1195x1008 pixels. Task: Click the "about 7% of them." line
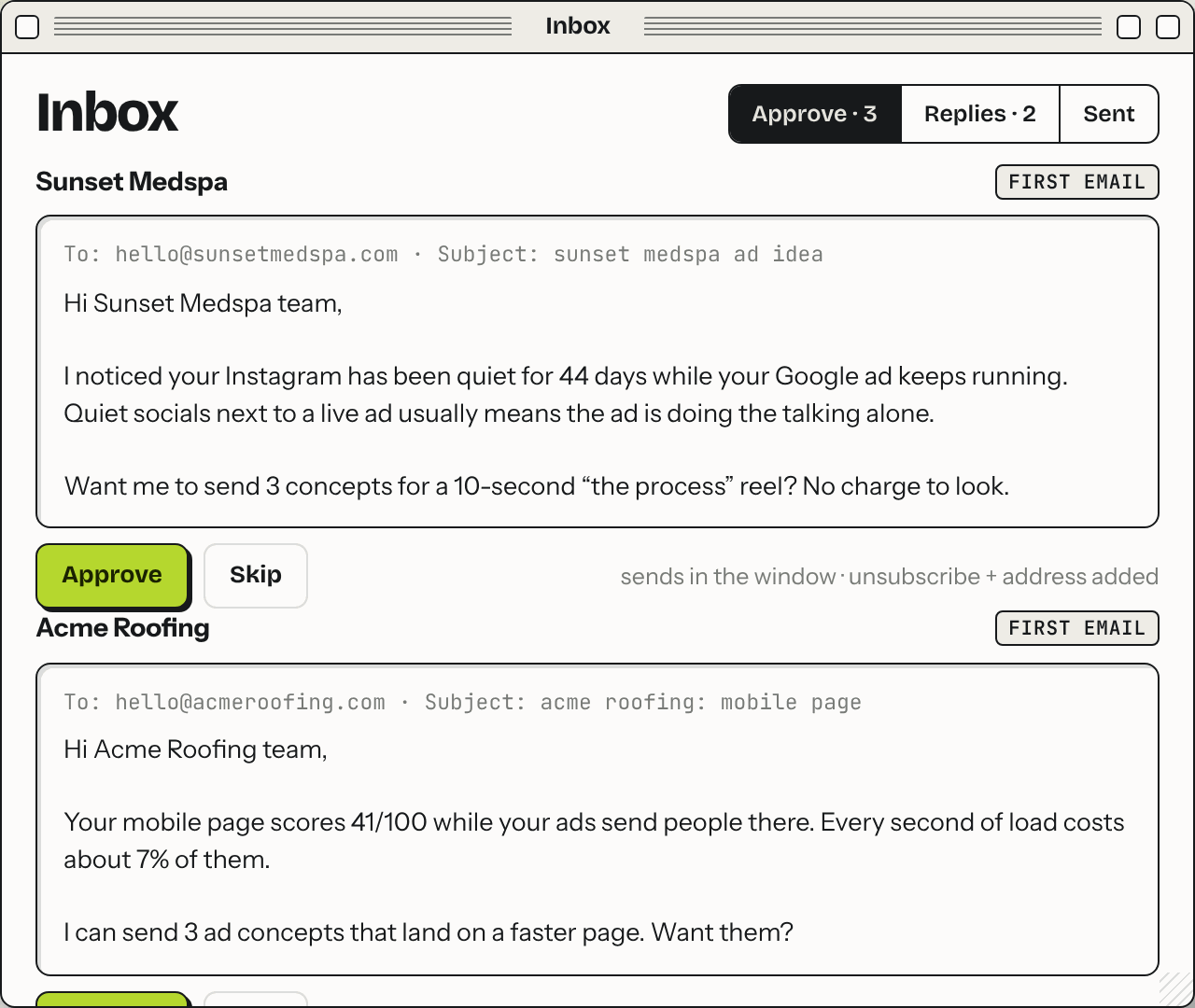tap(166, 860)
